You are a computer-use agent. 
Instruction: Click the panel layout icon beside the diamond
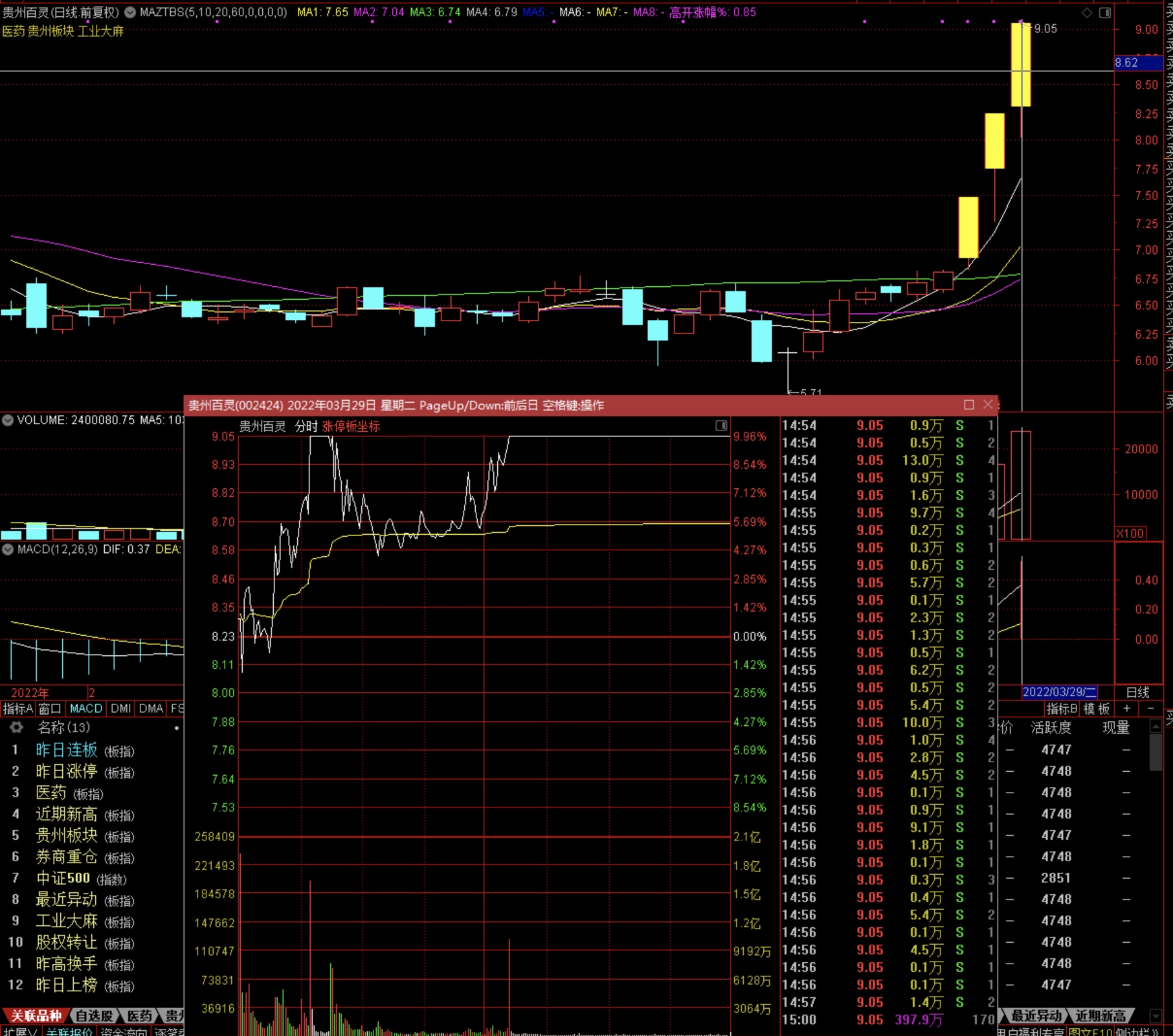(1105, 13)
